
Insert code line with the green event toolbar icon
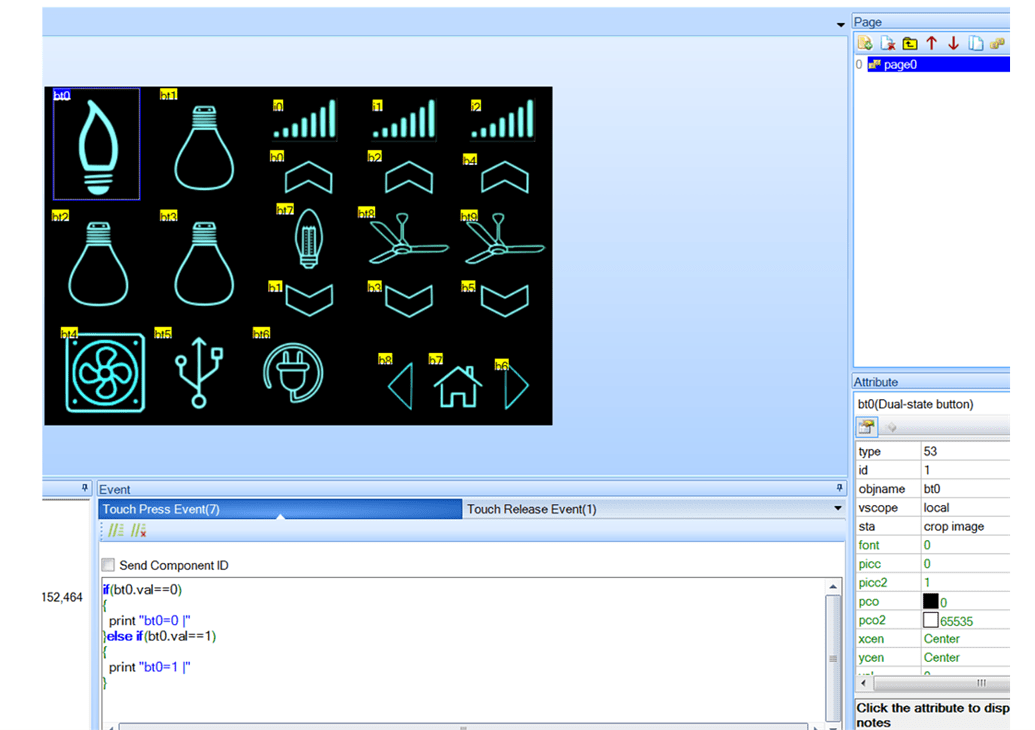click(115, 530)
